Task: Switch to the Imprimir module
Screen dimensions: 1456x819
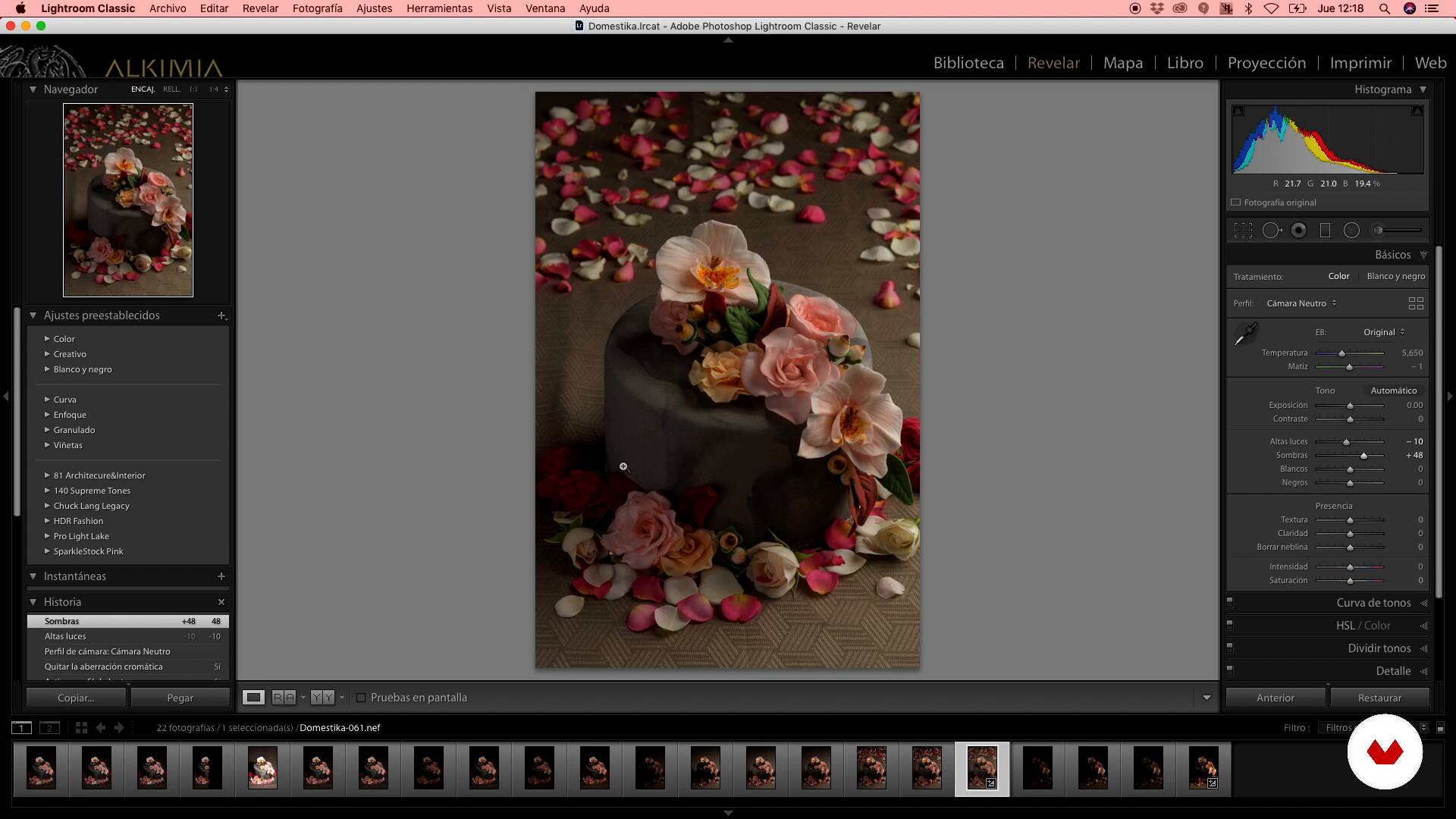Action: [1360, 63]
